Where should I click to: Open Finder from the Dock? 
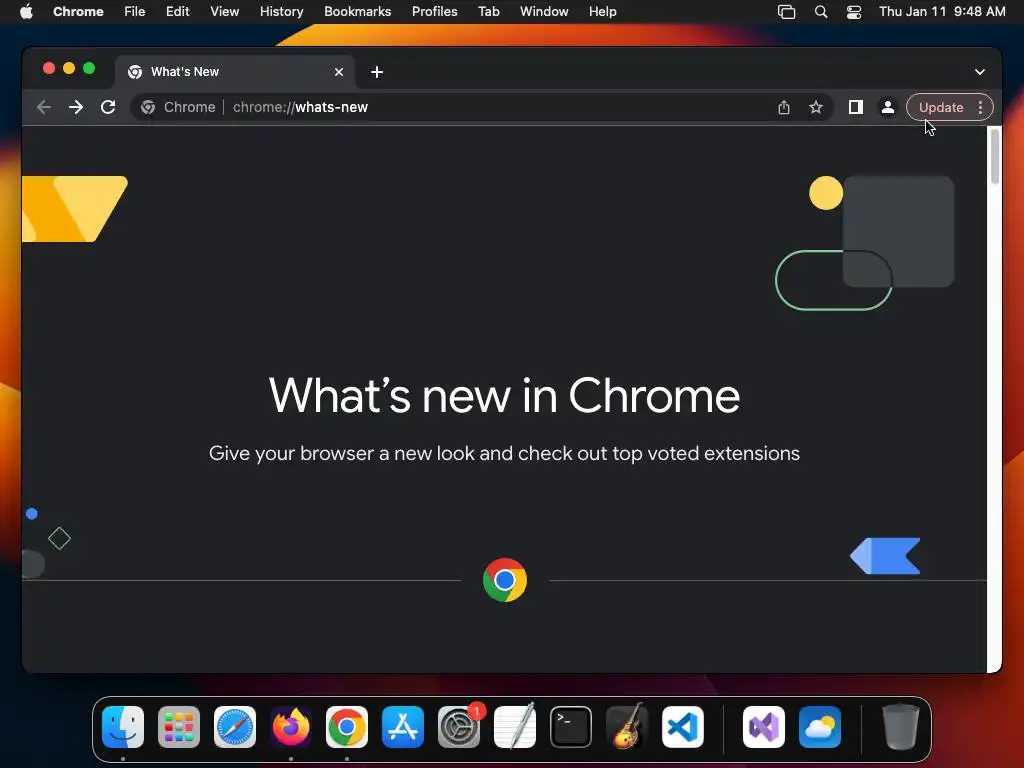tap(123, 727)
